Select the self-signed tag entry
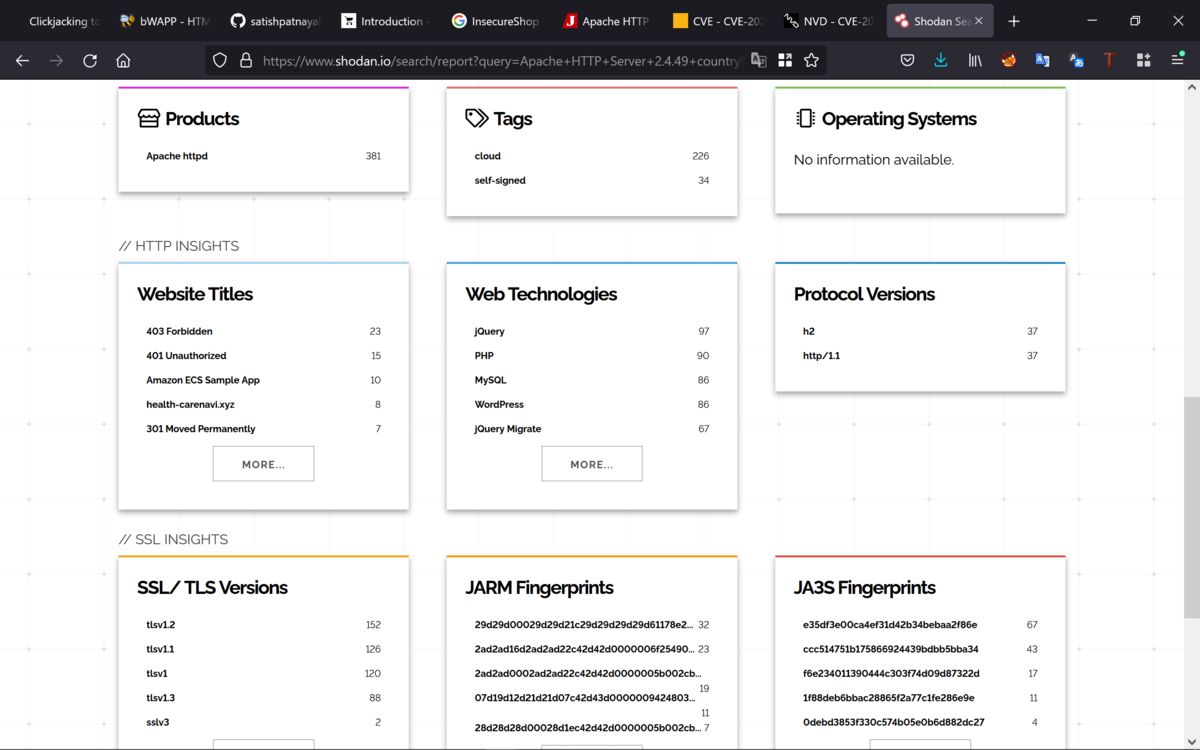The height and width of the screenshot is (750, 1200). tap(500, 181)
